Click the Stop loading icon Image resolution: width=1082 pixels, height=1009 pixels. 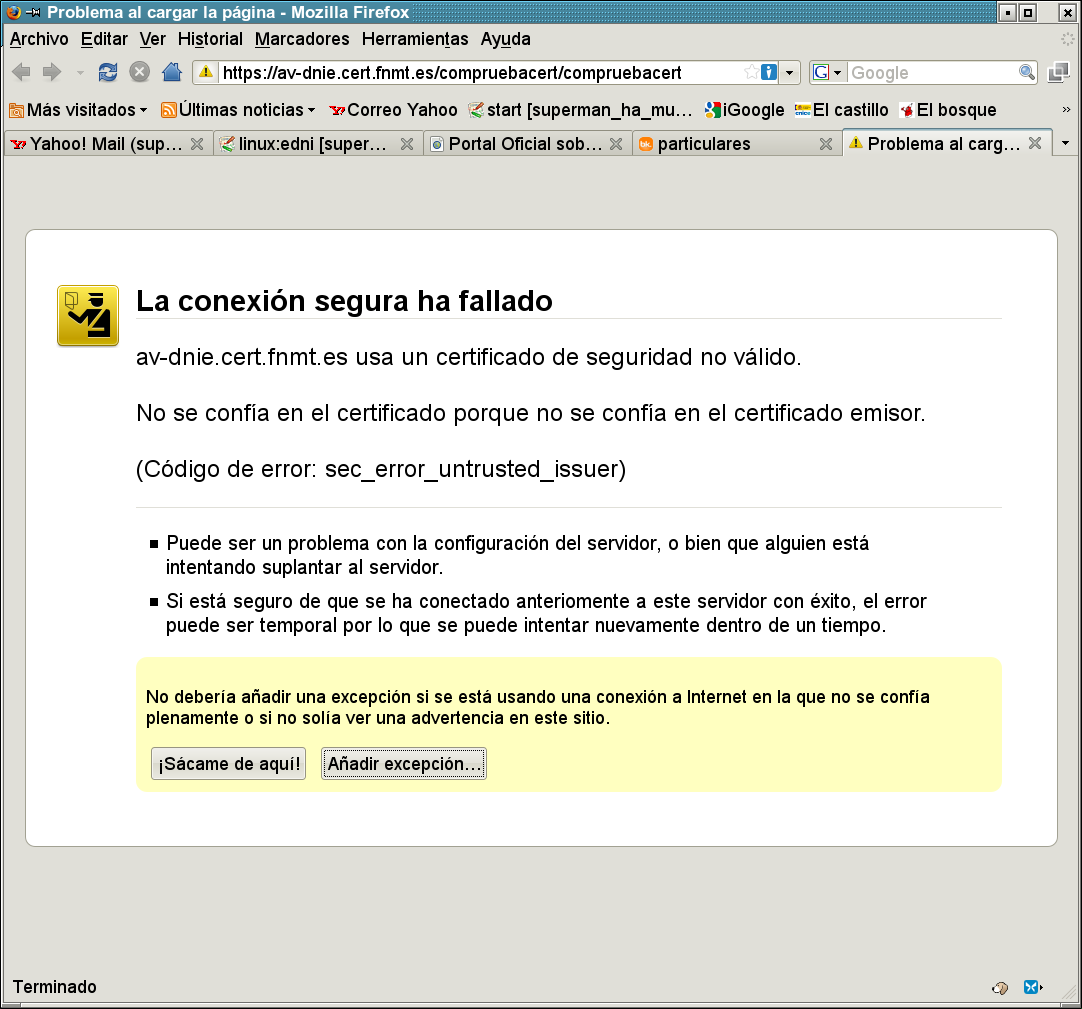point(140,72)
